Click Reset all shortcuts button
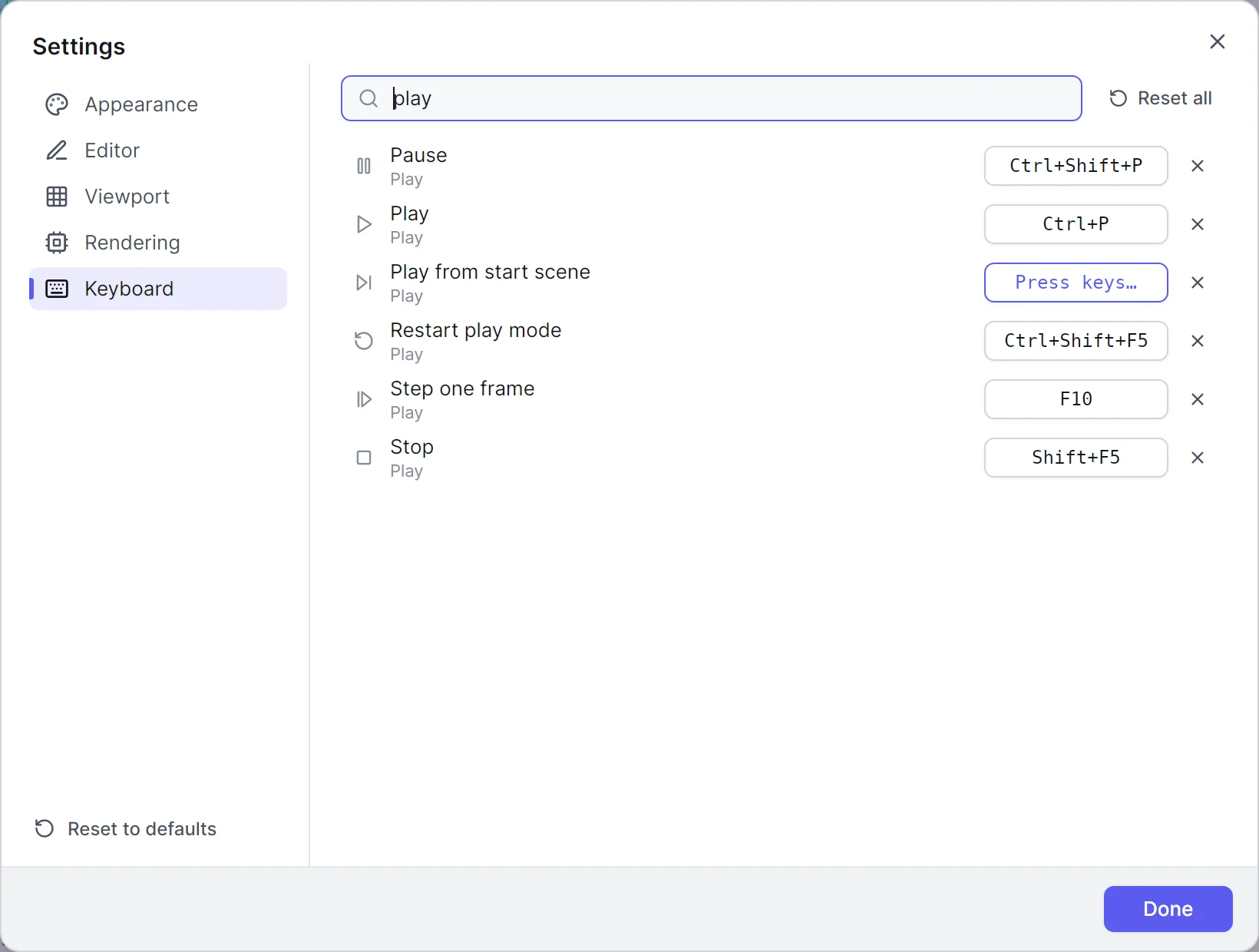1259x952 pixels. click(x=1161, y=98)
